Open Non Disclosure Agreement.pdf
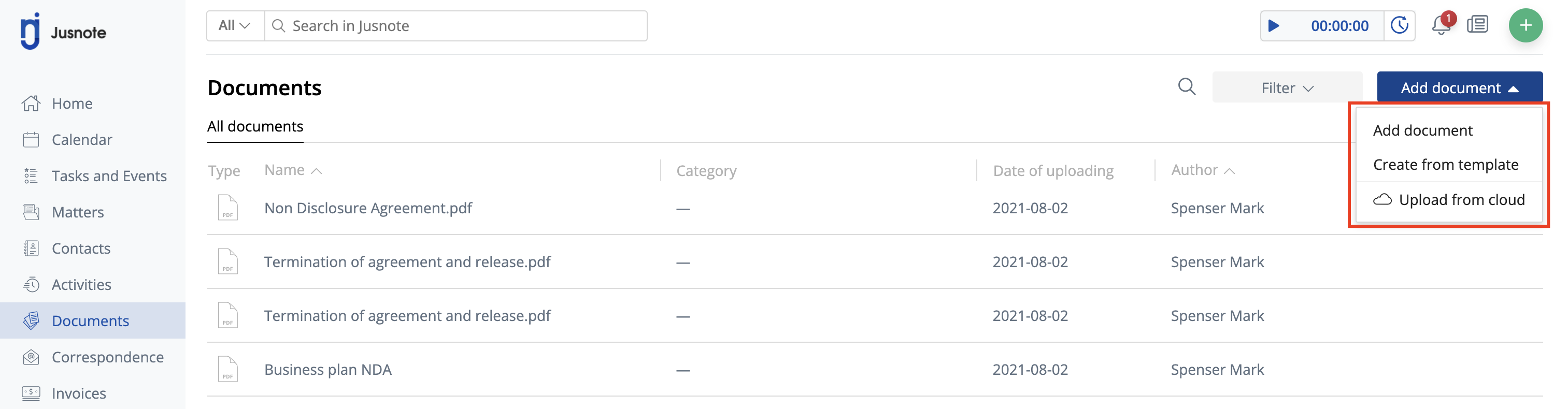Screen dimensions: 1568x409 coord(368,208)
